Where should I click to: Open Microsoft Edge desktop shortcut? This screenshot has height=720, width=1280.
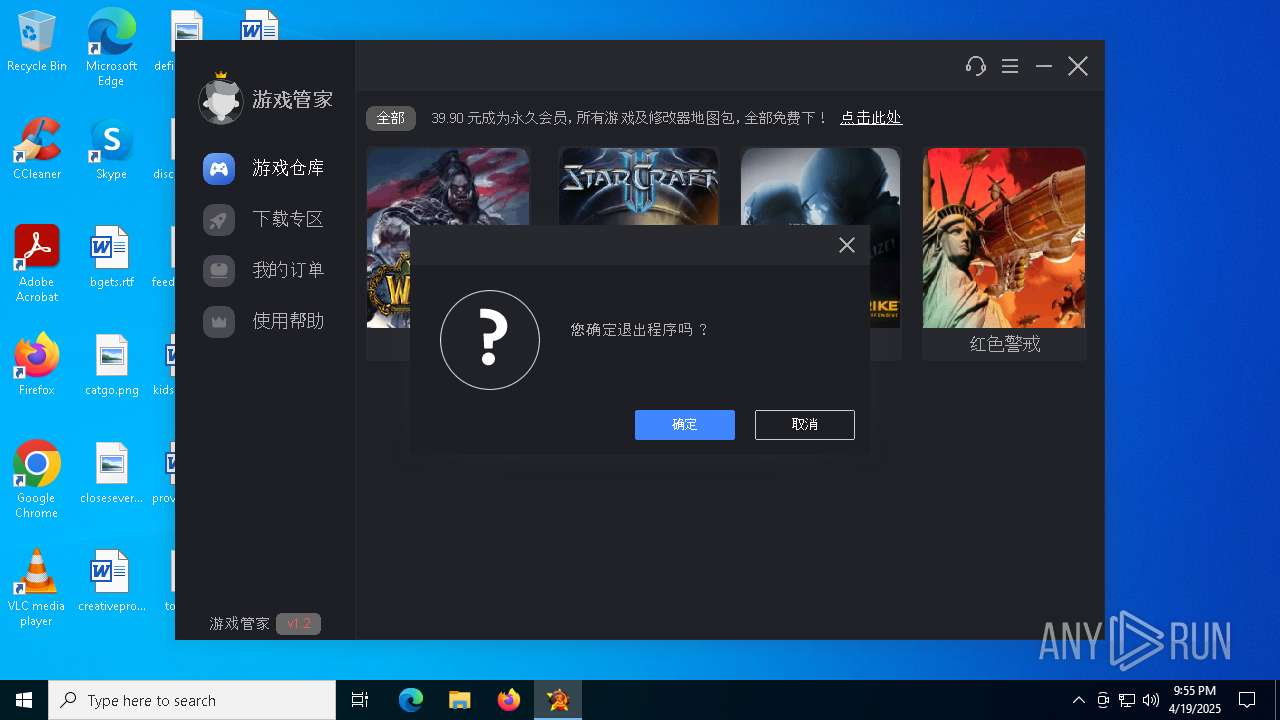point(111,48)
